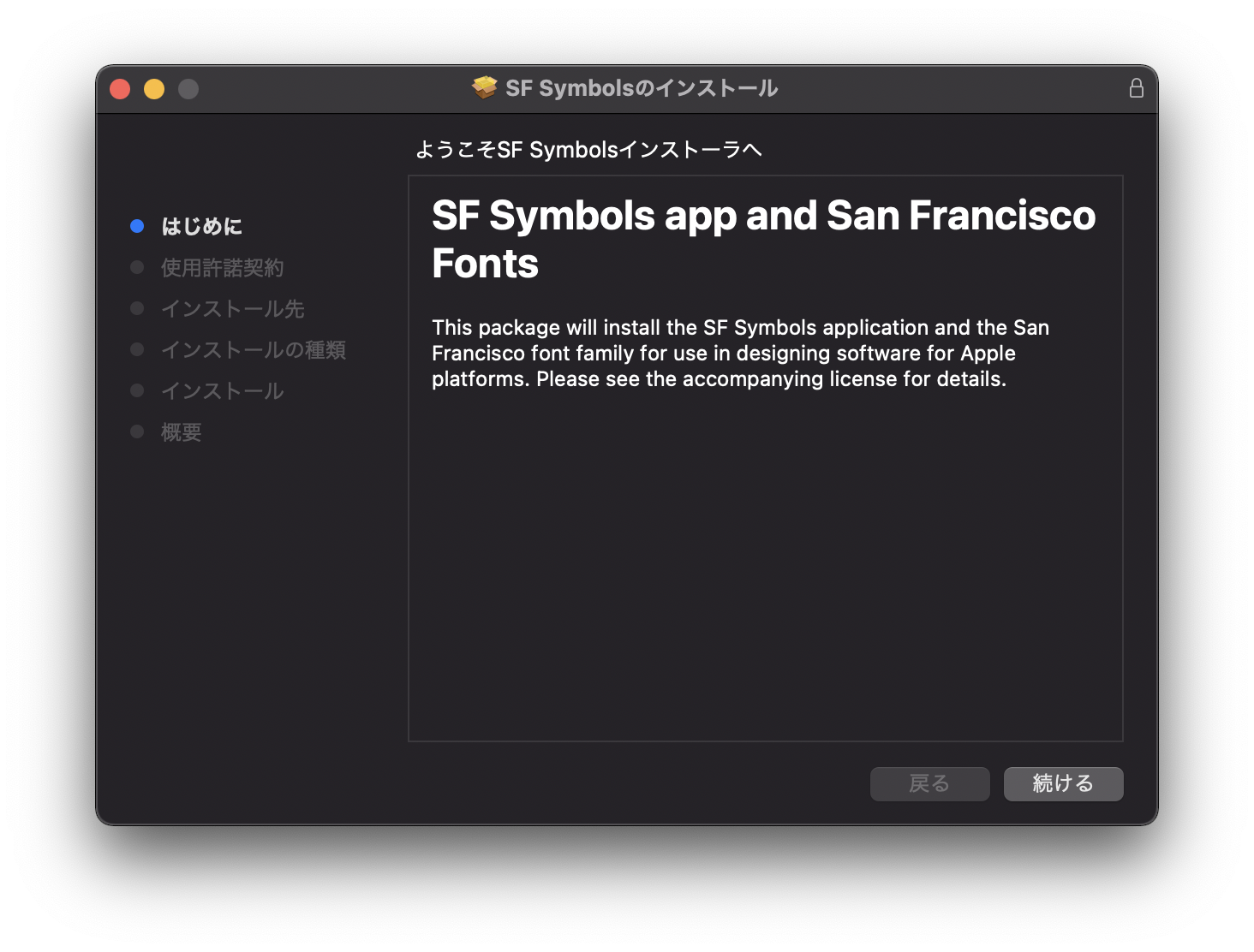Click the lock icon in title bar
Screen dimensions: 1254x952
point(1136,88)
